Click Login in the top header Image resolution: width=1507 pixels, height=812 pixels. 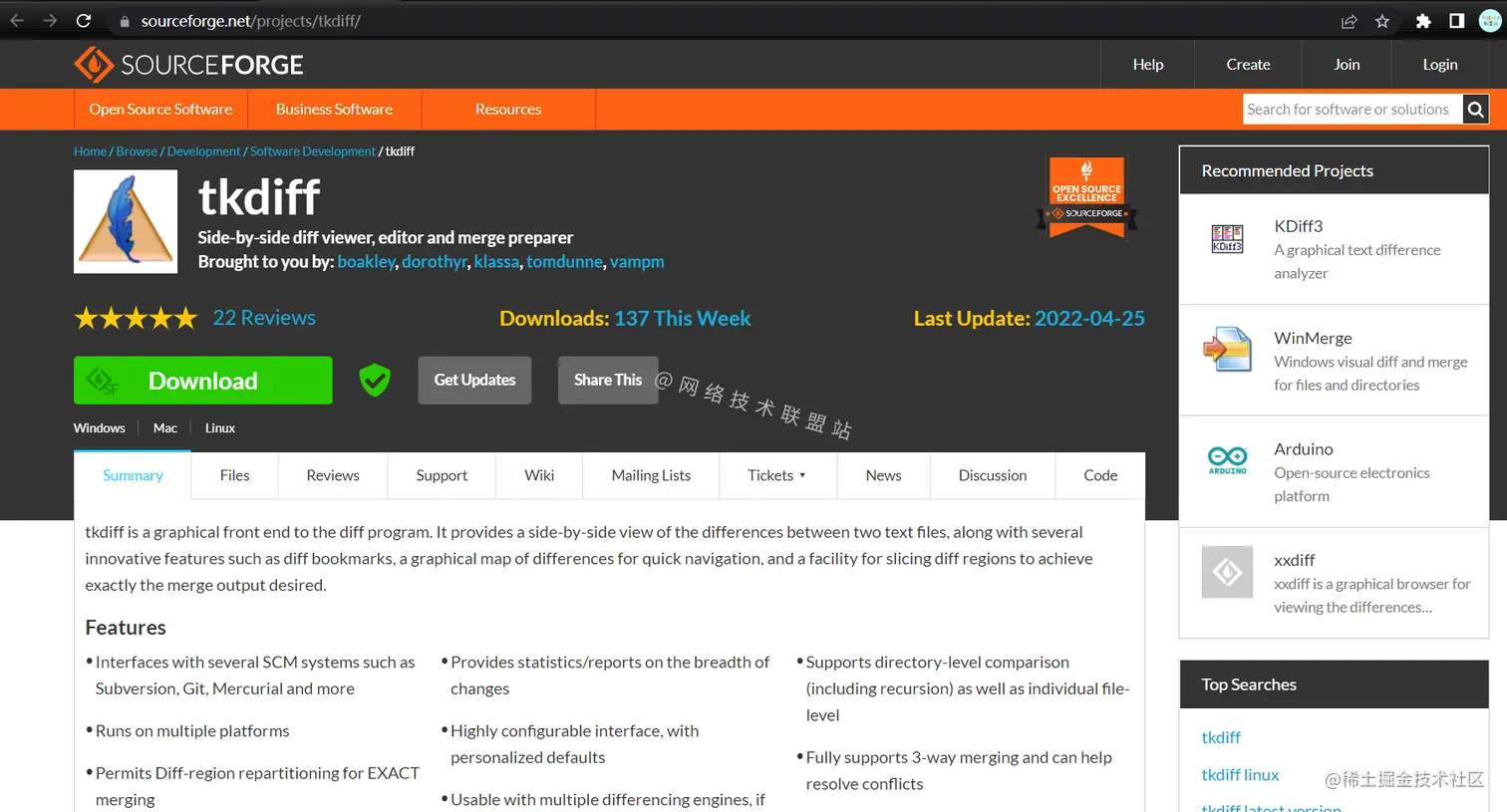pos(1440,65)
